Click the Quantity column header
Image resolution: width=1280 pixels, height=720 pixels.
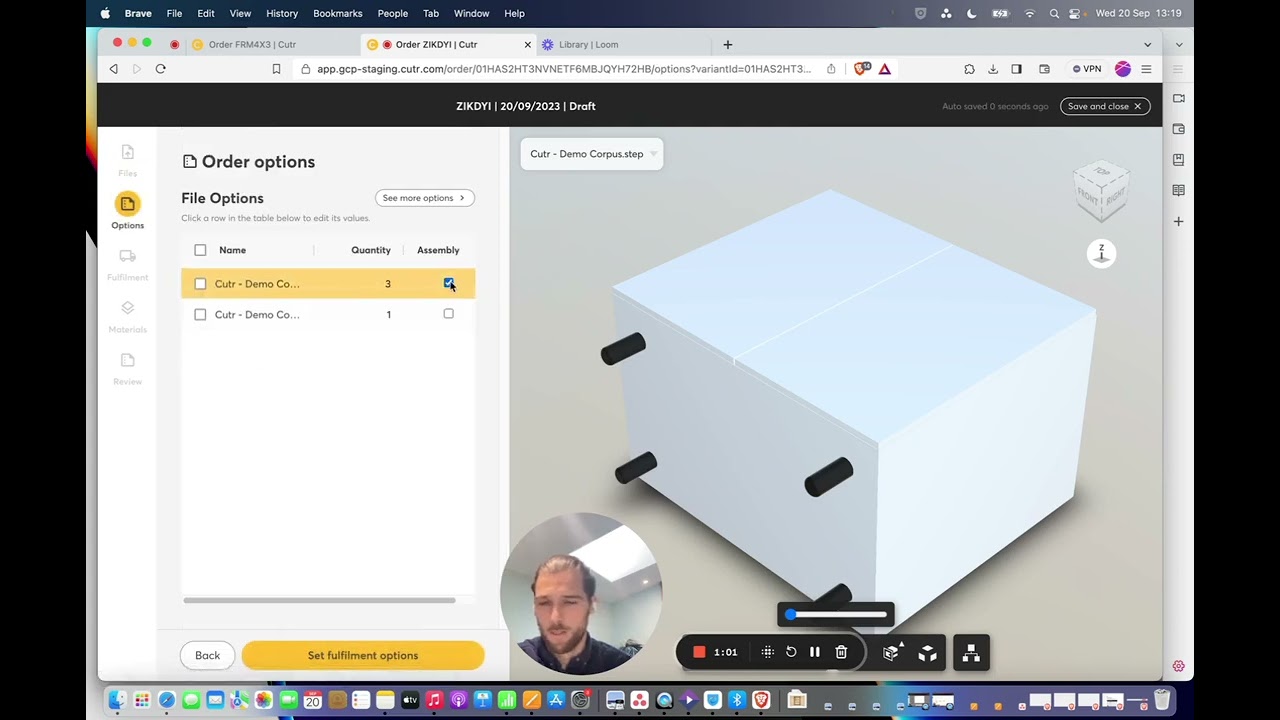tap(371, 250)
